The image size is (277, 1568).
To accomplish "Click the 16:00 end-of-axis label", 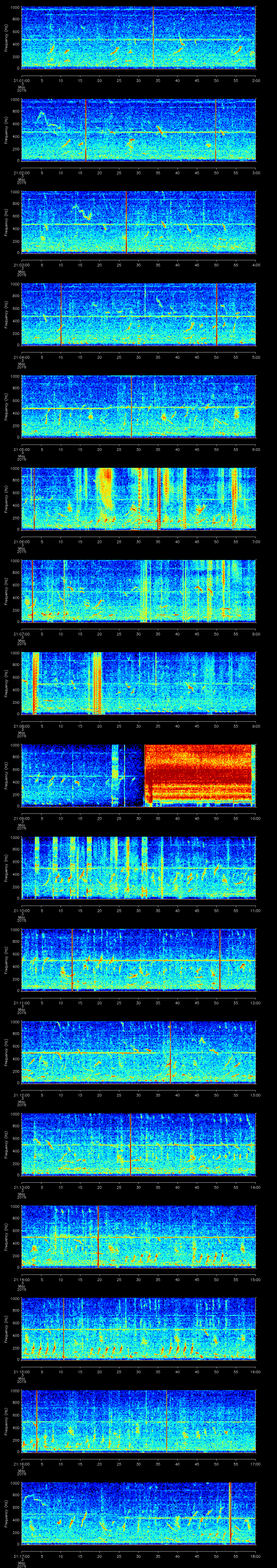I will 255,1371.
